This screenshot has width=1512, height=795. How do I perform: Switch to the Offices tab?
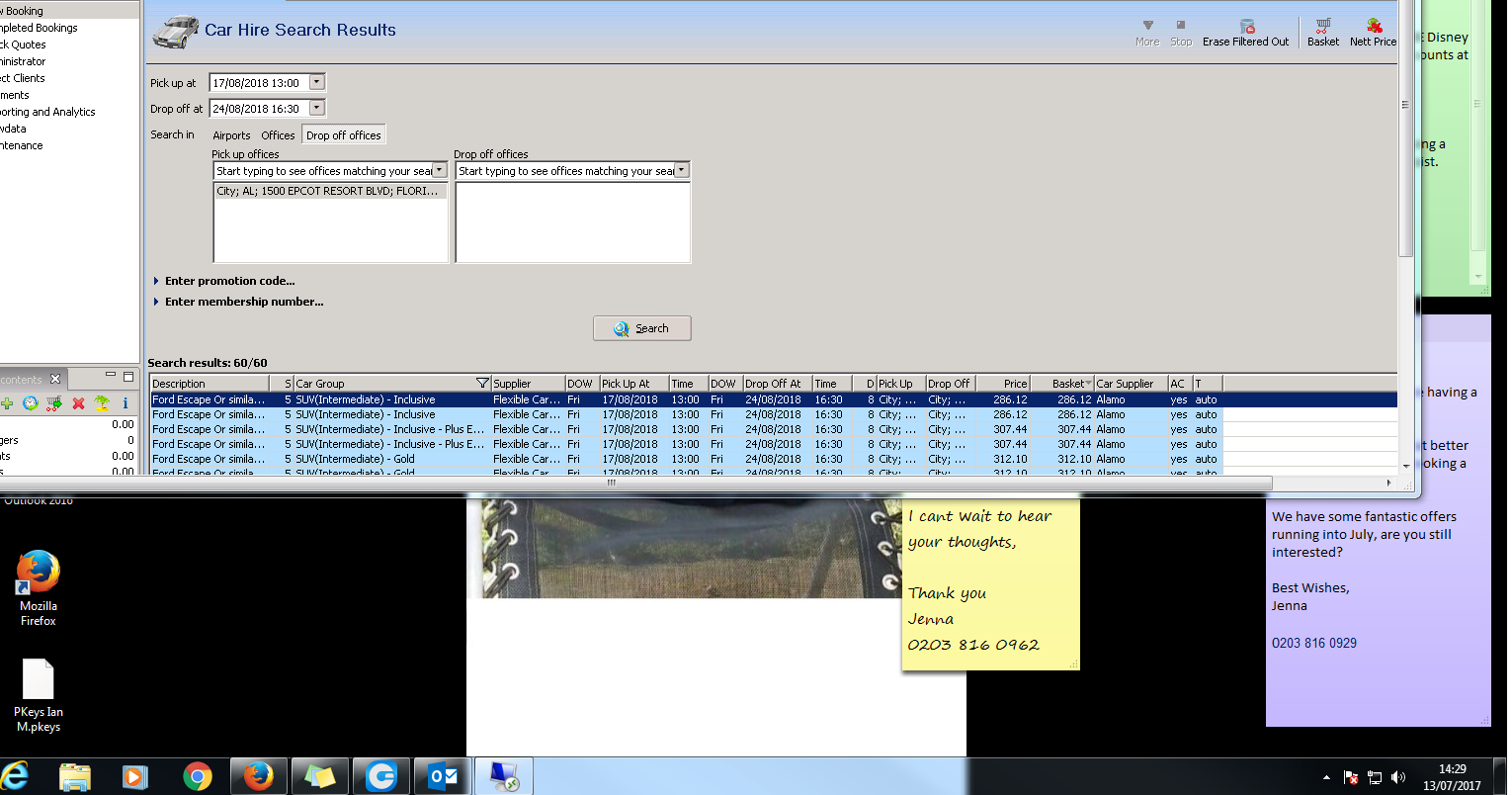coord(278,135)
